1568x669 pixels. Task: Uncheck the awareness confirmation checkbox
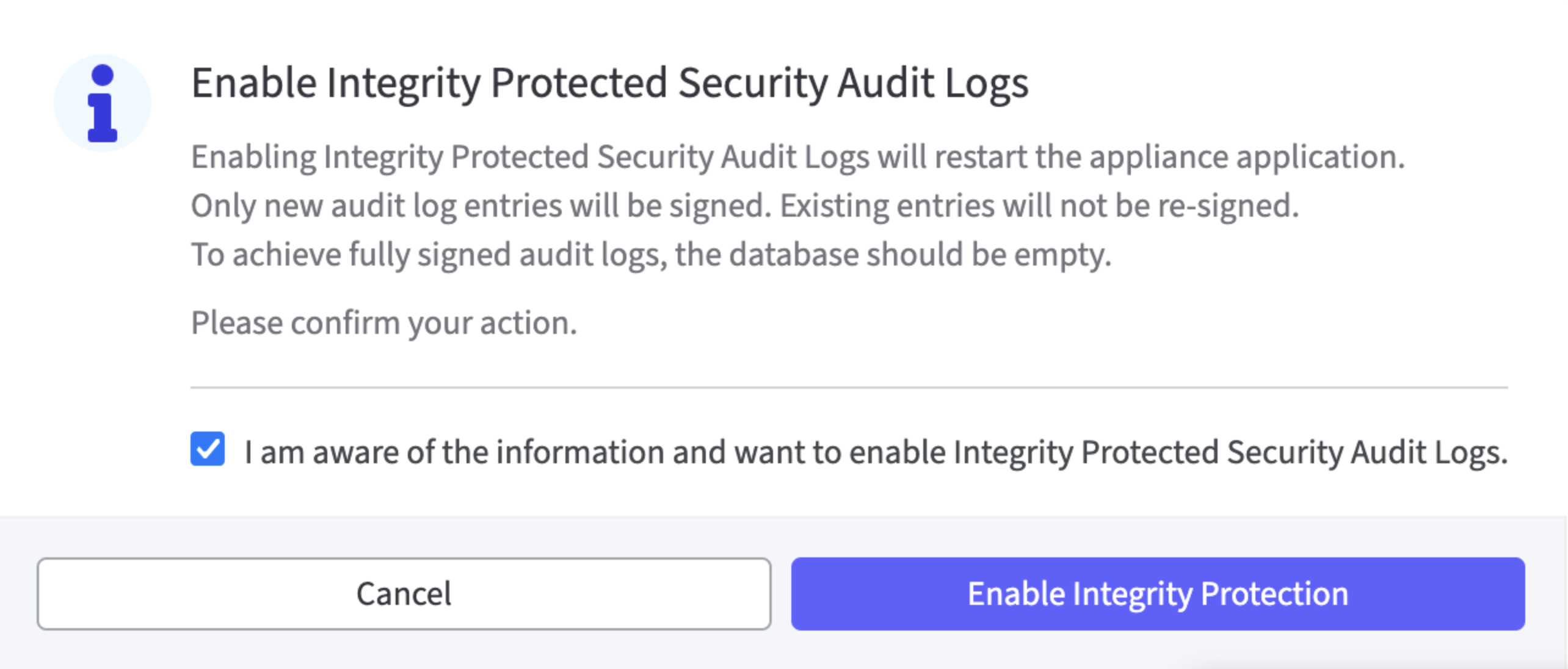click(x=208, y=449)
